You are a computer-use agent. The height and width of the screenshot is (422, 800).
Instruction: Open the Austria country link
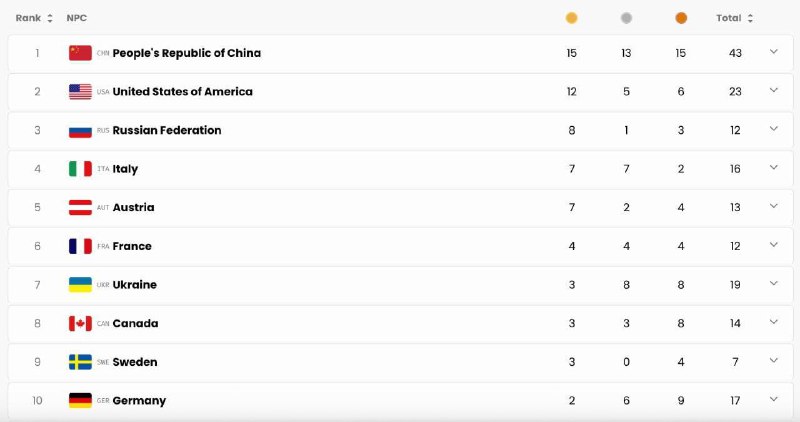tap(133, 208)
